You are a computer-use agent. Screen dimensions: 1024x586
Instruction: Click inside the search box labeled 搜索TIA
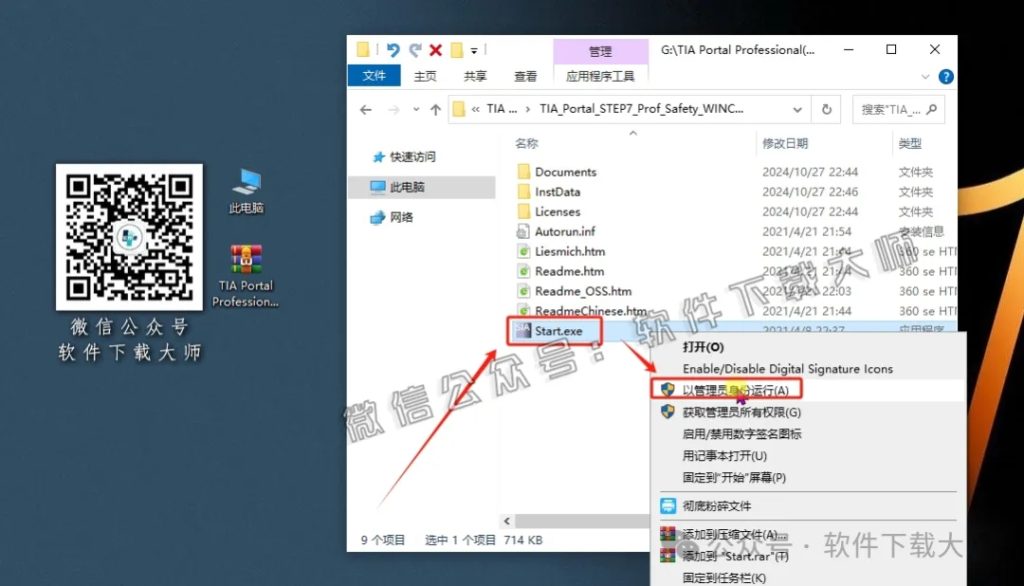click(x=893, y=109)
